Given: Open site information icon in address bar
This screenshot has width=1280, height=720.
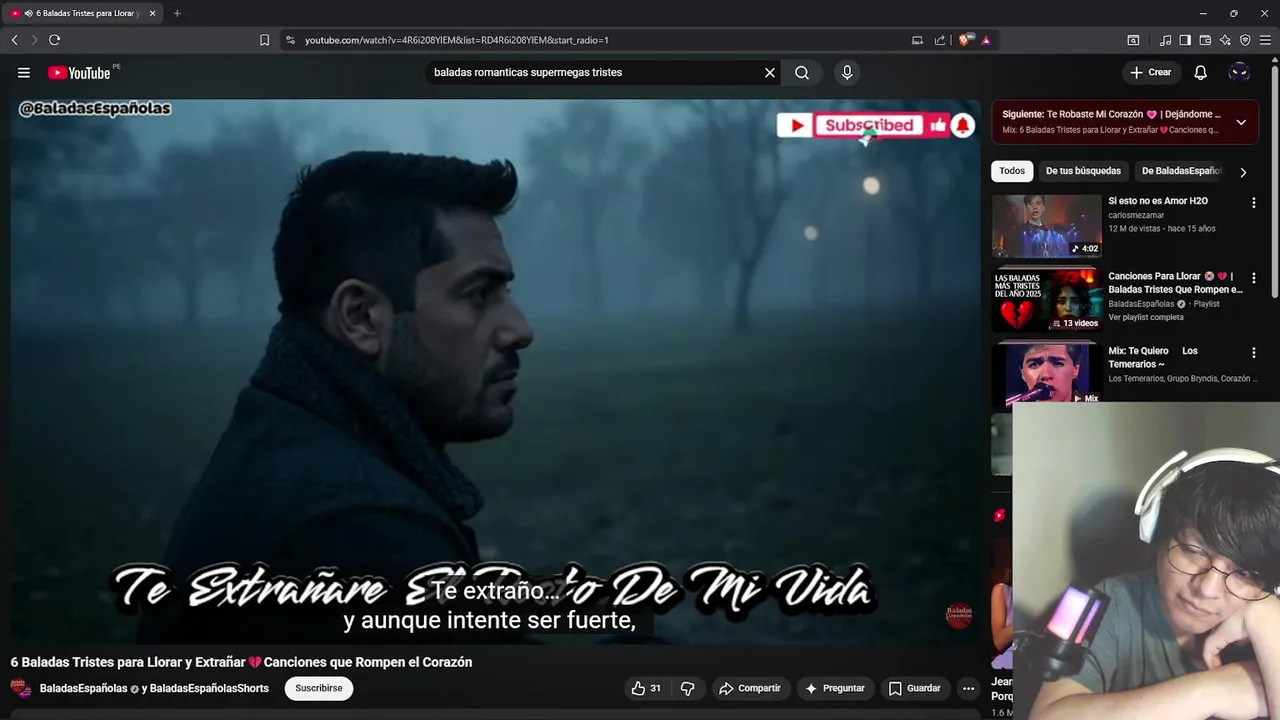Looking at the screenshot, I should click(290, 40).
